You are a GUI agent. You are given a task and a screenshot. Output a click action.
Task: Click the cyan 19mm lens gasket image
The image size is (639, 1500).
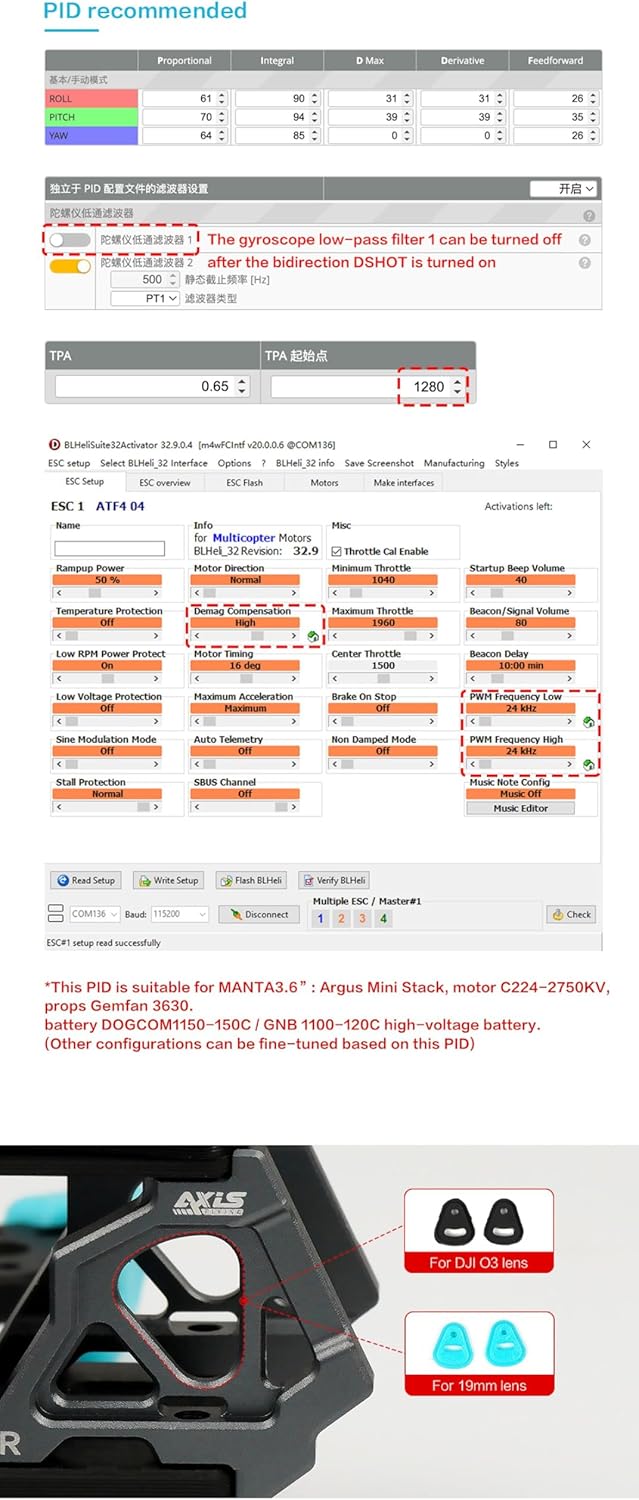[479, 1344]
